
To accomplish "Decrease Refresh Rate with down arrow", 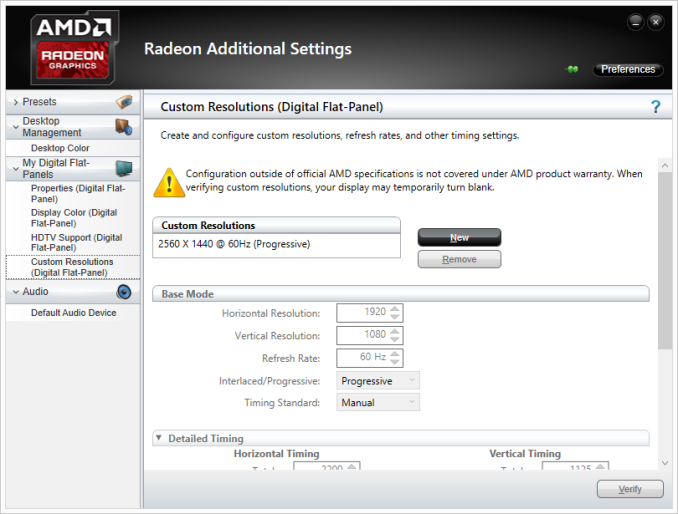I will click(x=394, y=362).
